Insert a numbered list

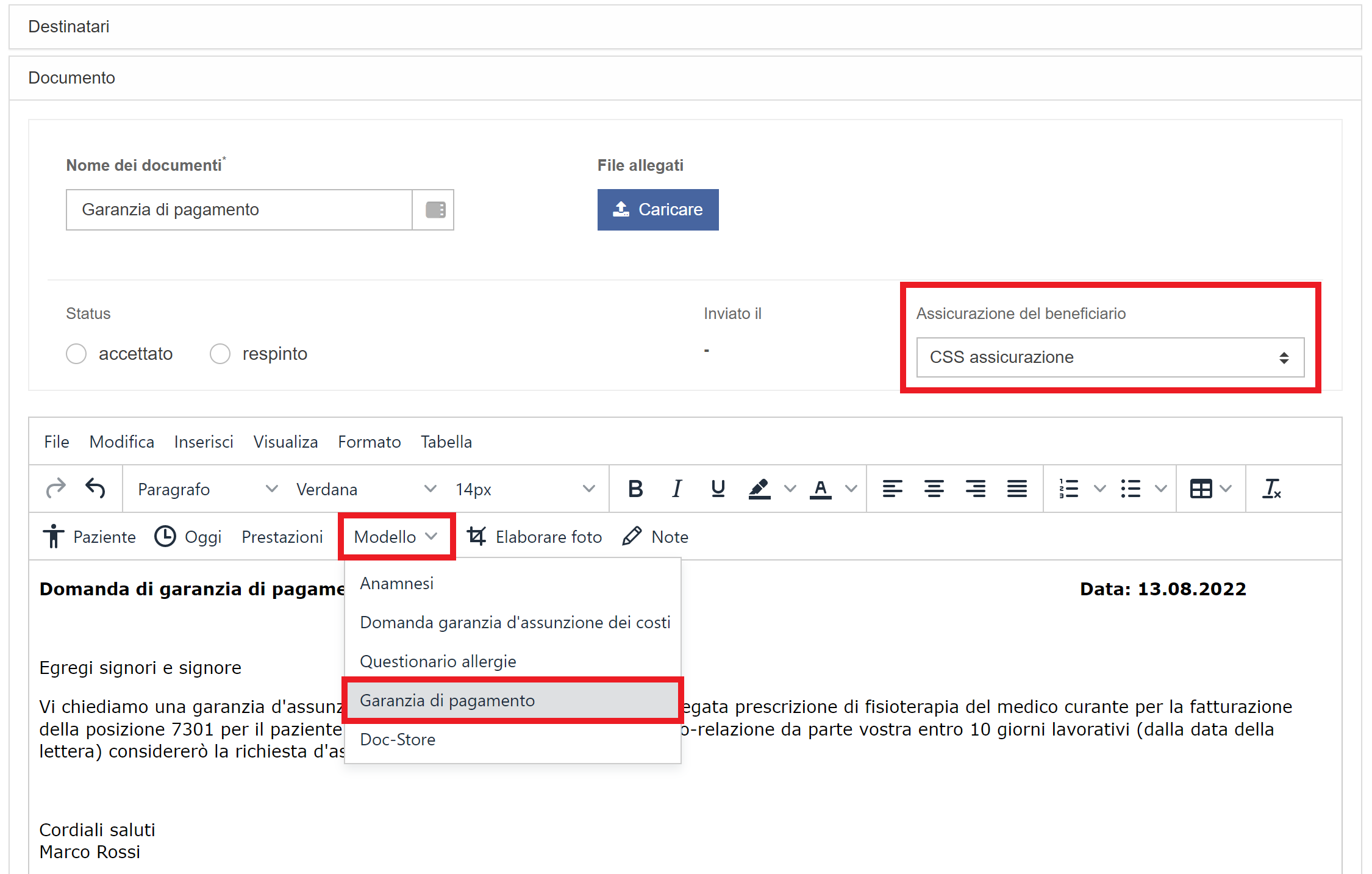1068,488
